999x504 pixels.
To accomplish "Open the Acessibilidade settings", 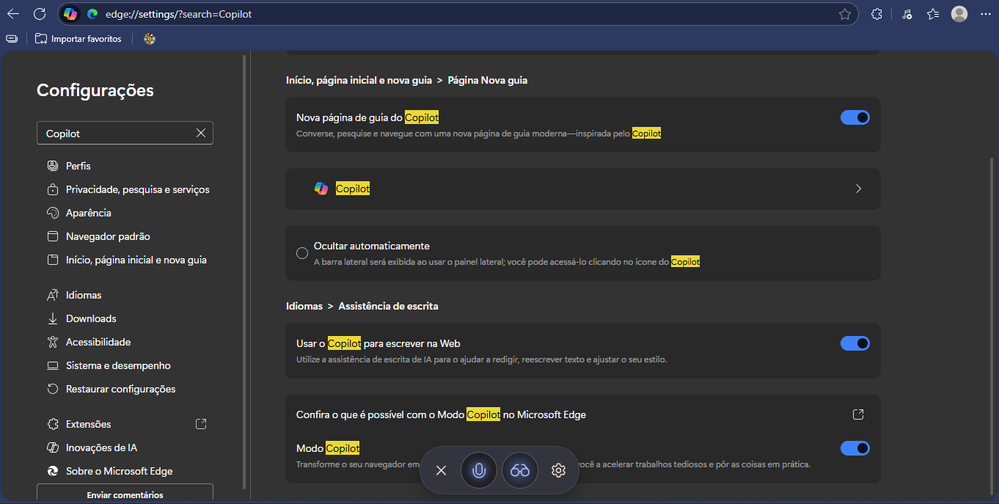I will pos(89,342).
